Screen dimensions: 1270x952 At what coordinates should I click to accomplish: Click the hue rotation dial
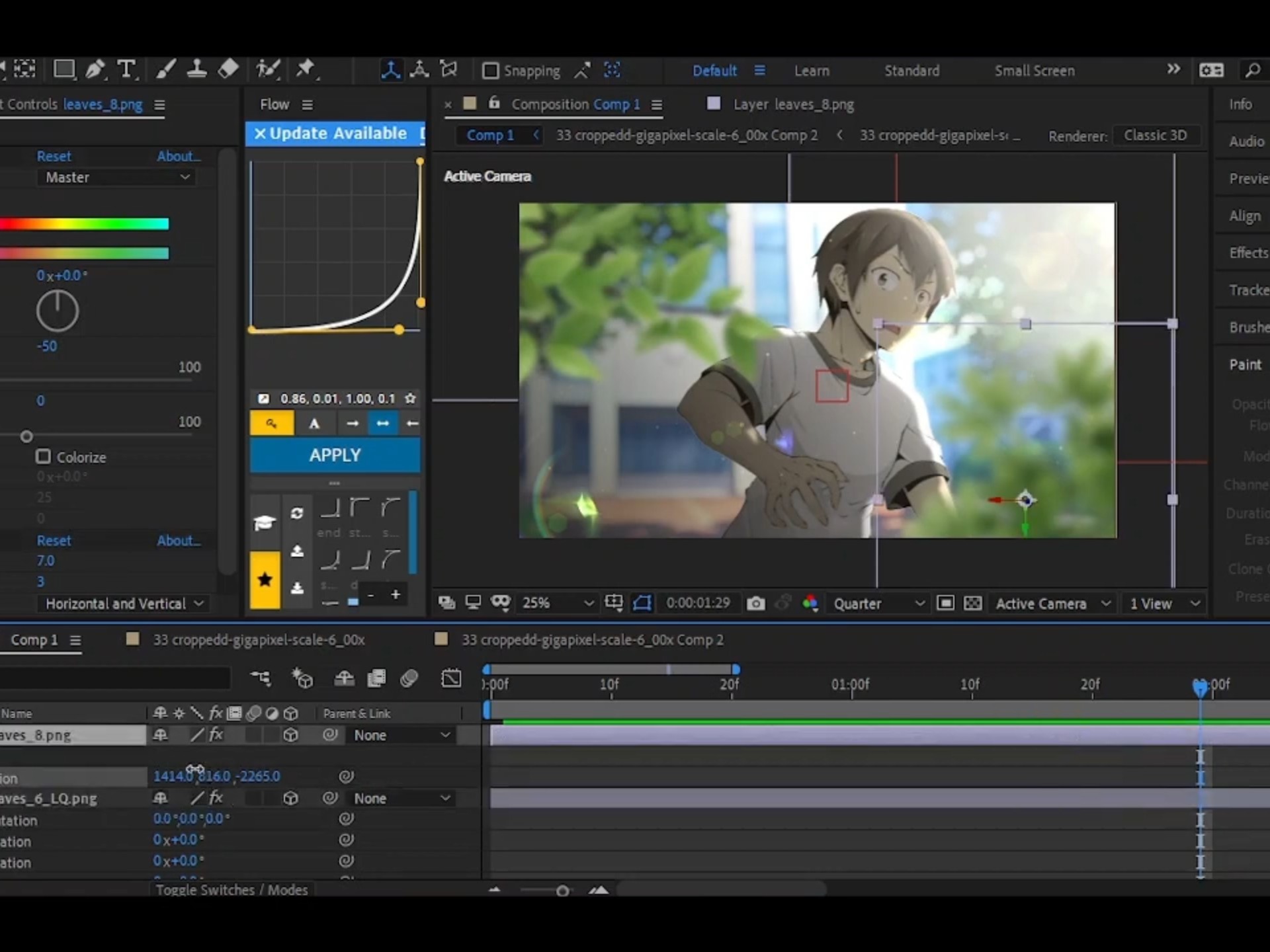57,311
